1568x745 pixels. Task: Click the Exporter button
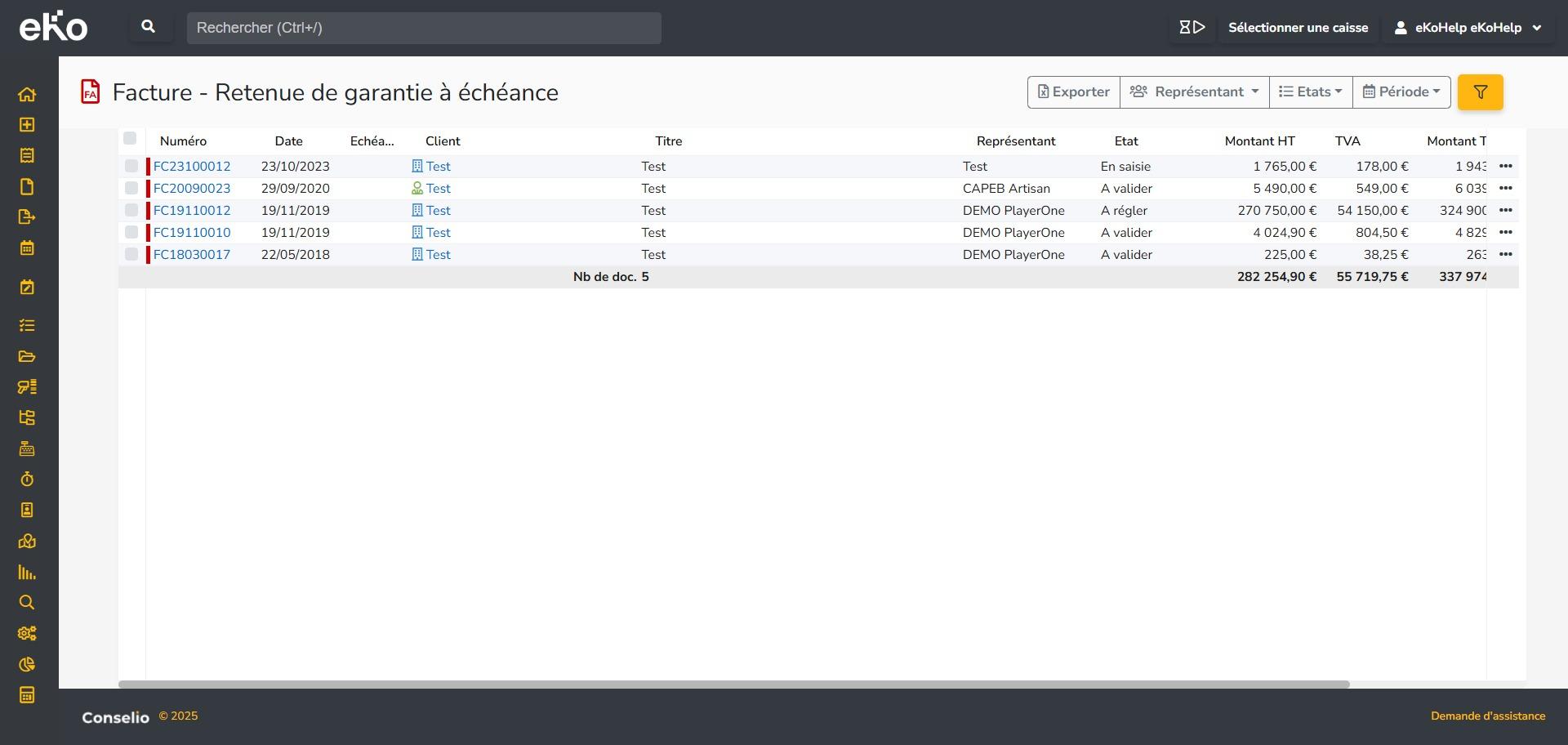pyautogui.click(x=1073, y=92)
